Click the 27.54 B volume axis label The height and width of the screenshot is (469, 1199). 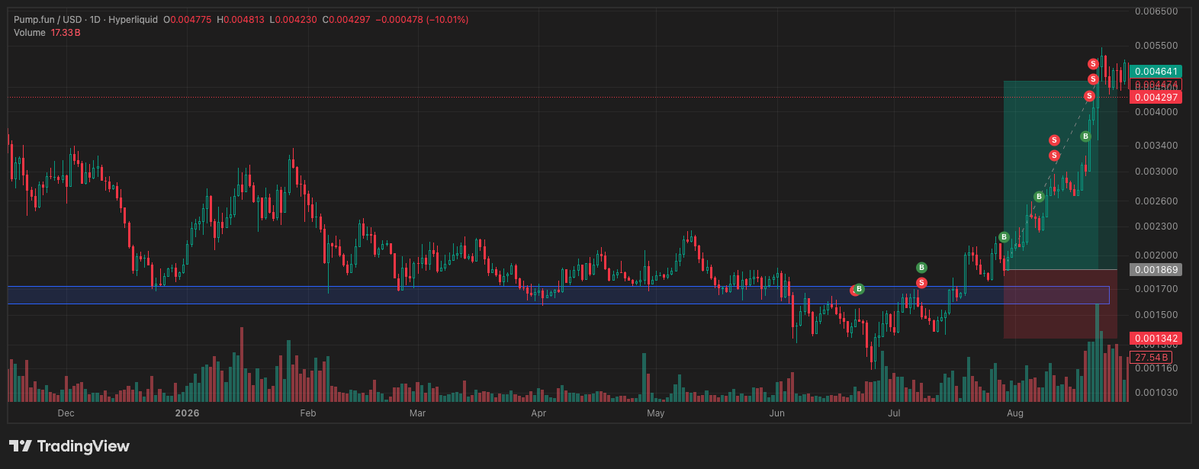[1153, 357]
